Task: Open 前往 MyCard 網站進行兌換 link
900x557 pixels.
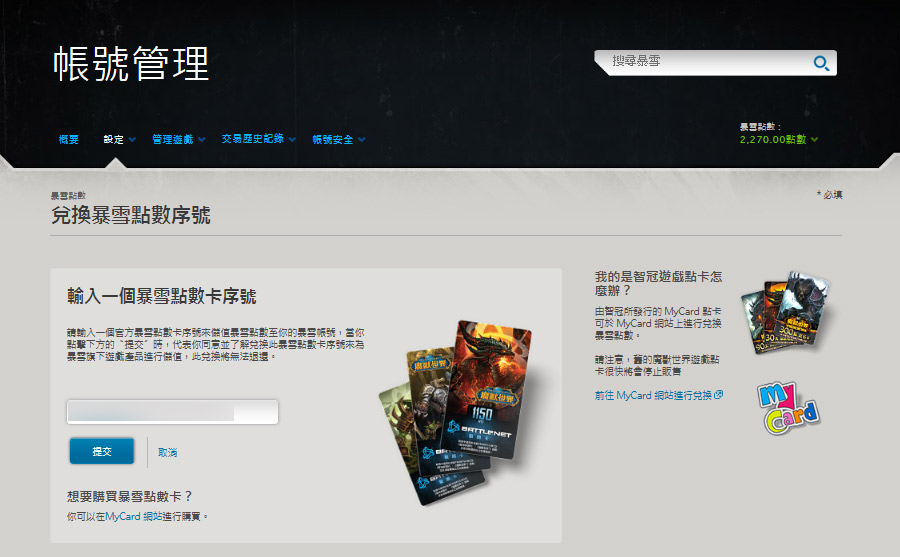Action: [x=653, y=395]
